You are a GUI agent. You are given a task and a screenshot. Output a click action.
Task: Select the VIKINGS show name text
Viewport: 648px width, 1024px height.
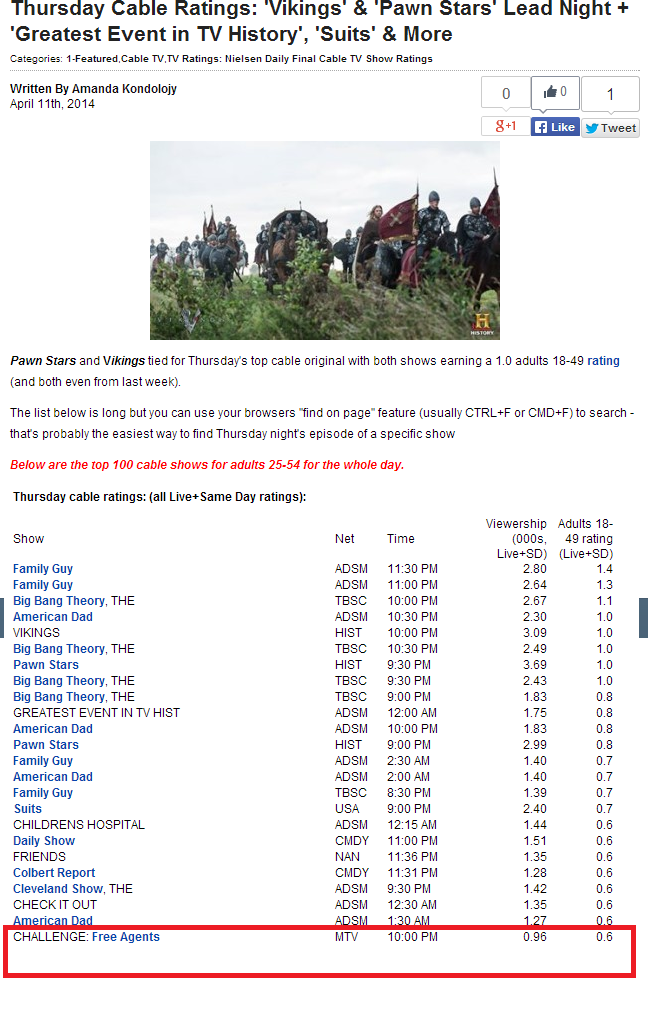[x=37, y=633]
